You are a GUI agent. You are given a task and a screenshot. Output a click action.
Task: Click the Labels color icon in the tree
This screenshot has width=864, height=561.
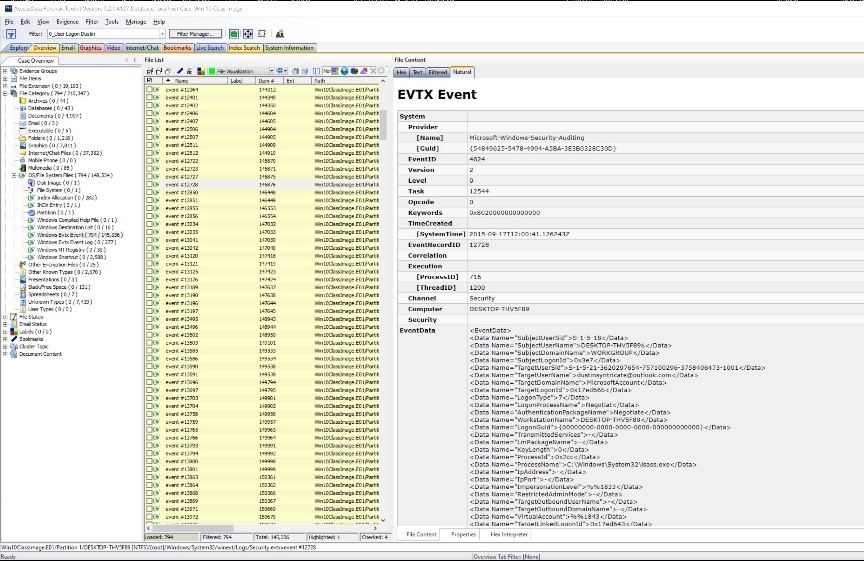14,332
